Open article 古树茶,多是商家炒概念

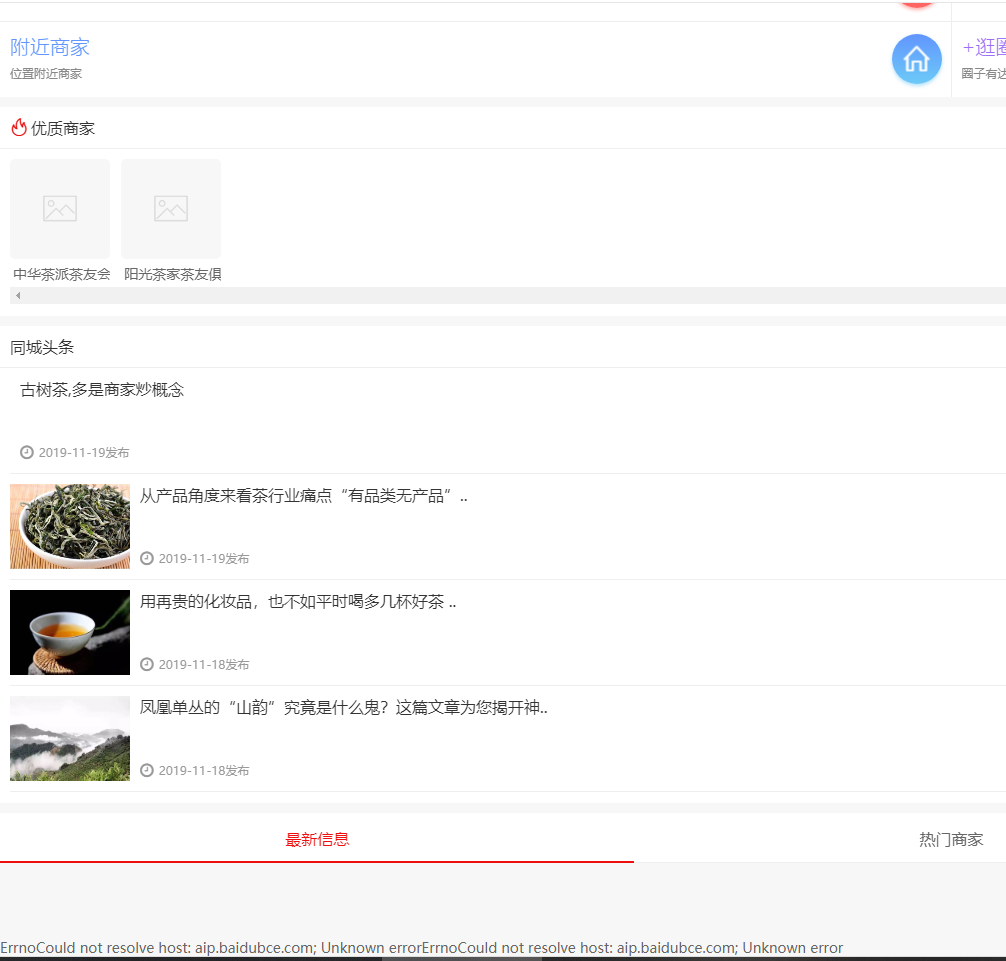102,390
